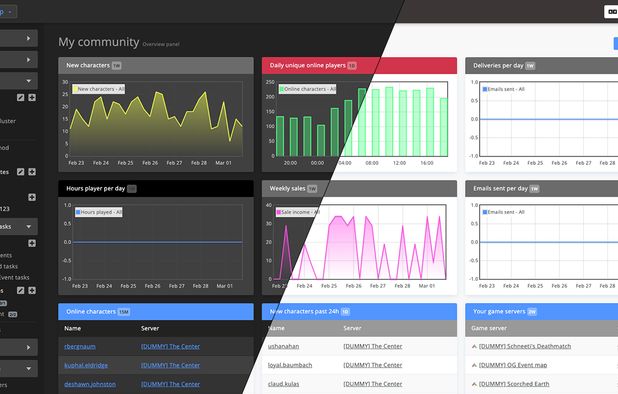The width and height of the screenshot is (618, 394).
Task: Expand the second collapsed sidebar section arrow
Action: [x=28, y=60]
